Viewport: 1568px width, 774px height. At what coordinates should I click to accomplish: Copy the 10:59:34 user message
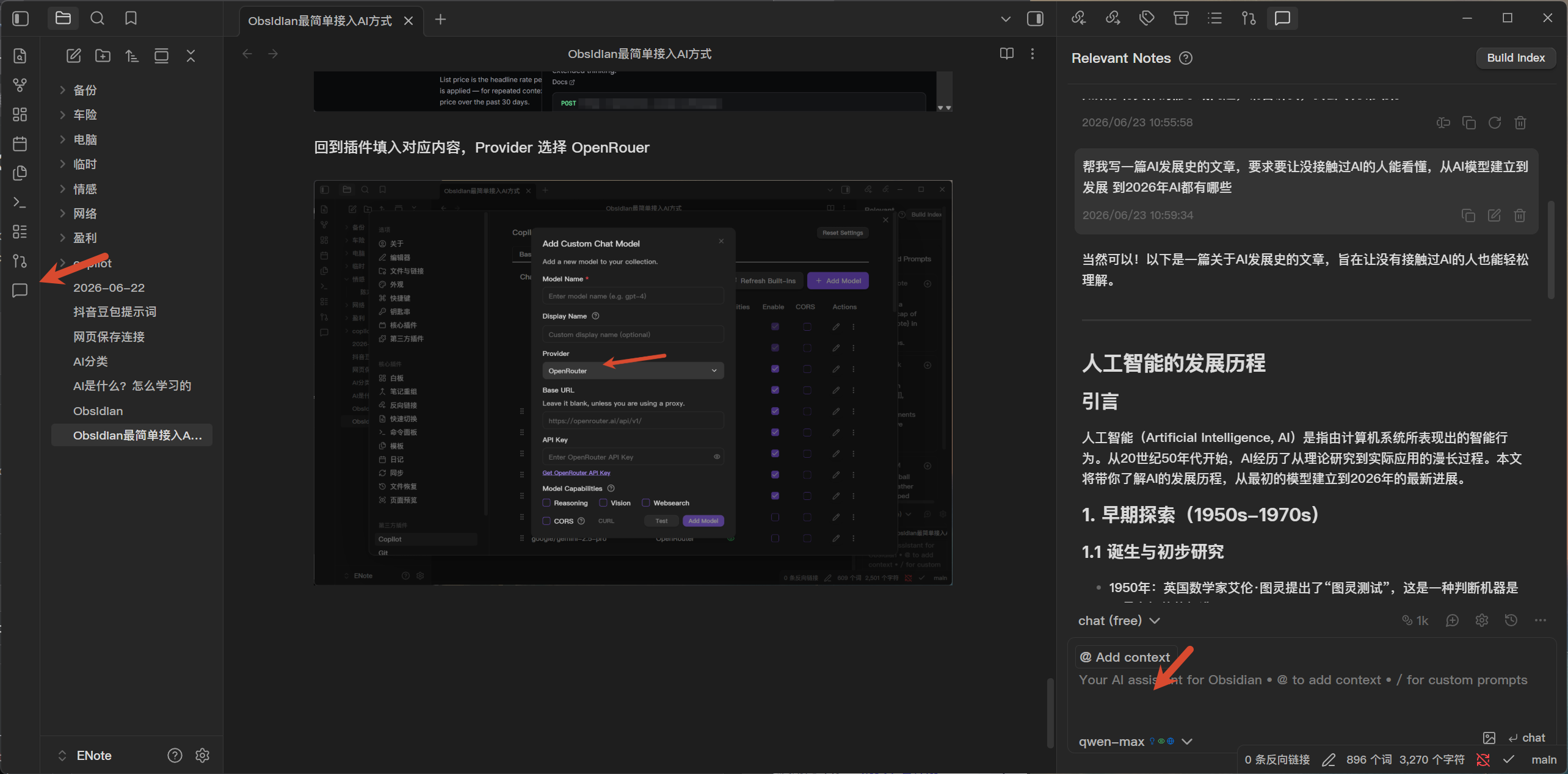click(1468, 215)
